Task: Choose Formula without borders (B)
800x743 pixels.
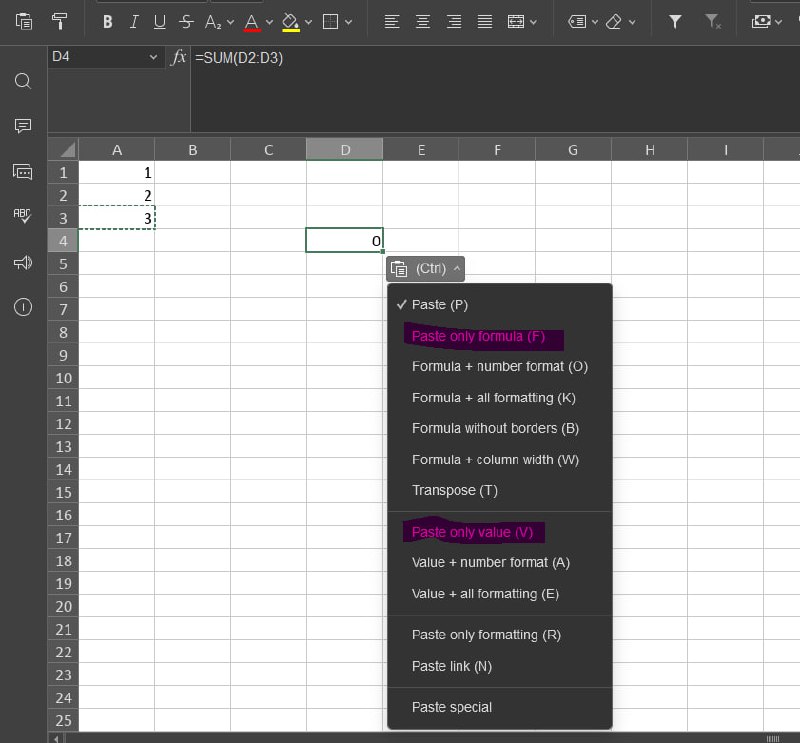Action: pos(499,428)
